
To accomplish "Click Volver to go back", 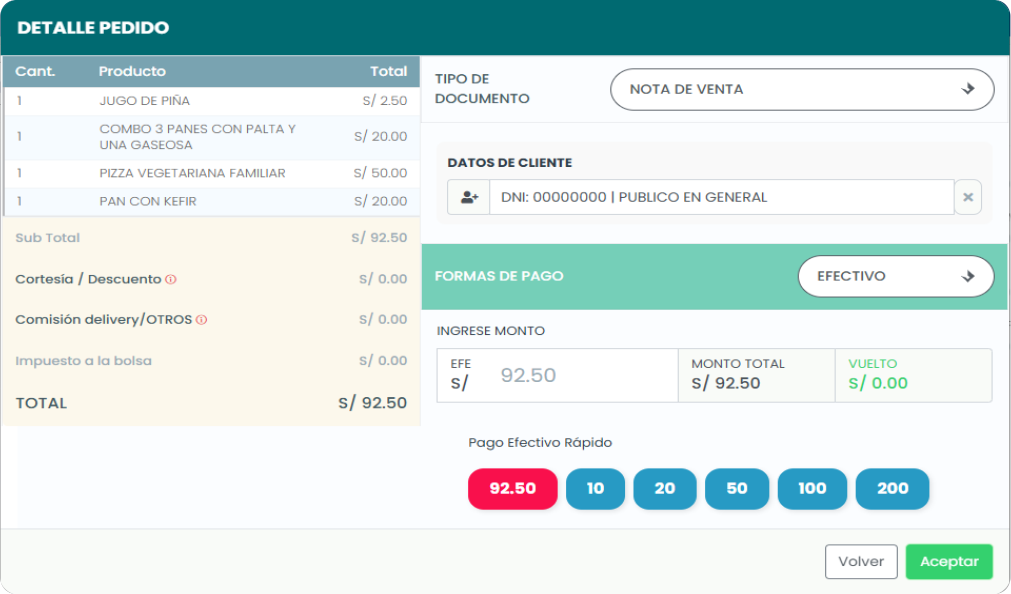I will [x=860, y=561].
